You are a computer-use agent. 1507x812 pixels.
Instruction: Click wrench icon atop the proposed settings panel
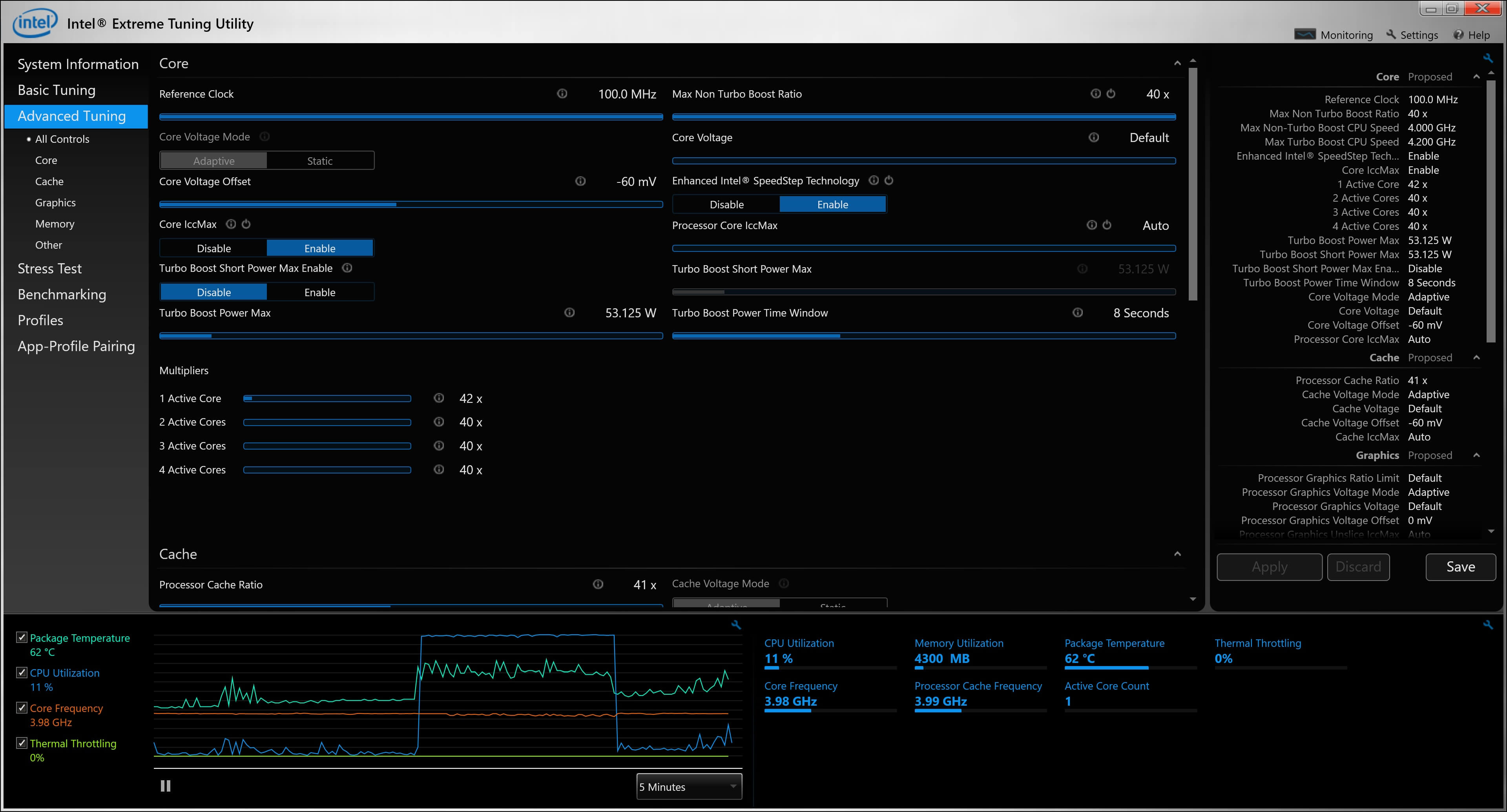point(1488,58)
